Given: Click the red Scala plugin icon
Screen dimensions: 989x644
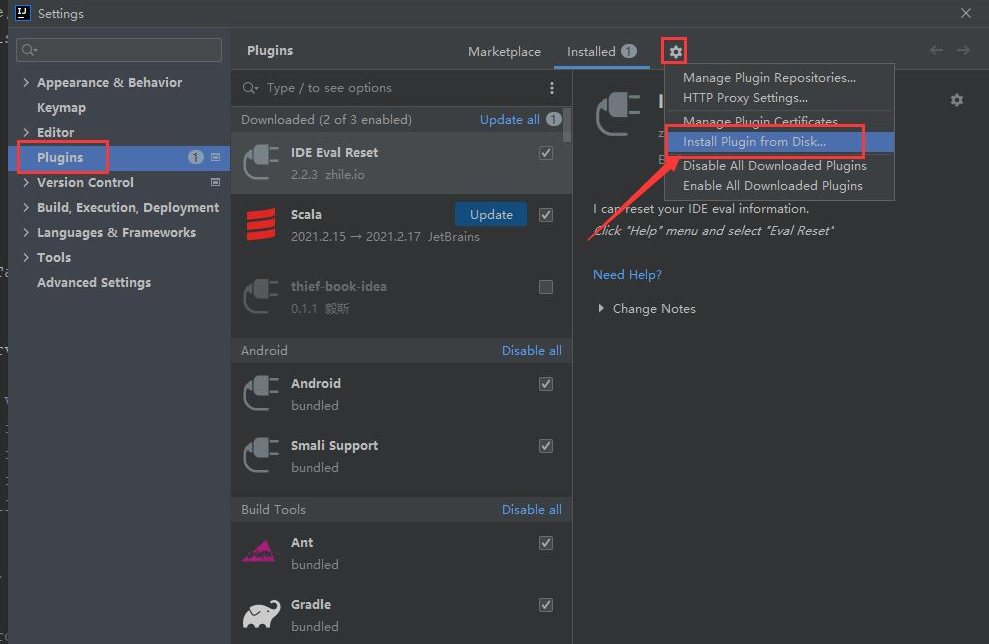Looking at the screenshot, I should click(x=260, y=225).
